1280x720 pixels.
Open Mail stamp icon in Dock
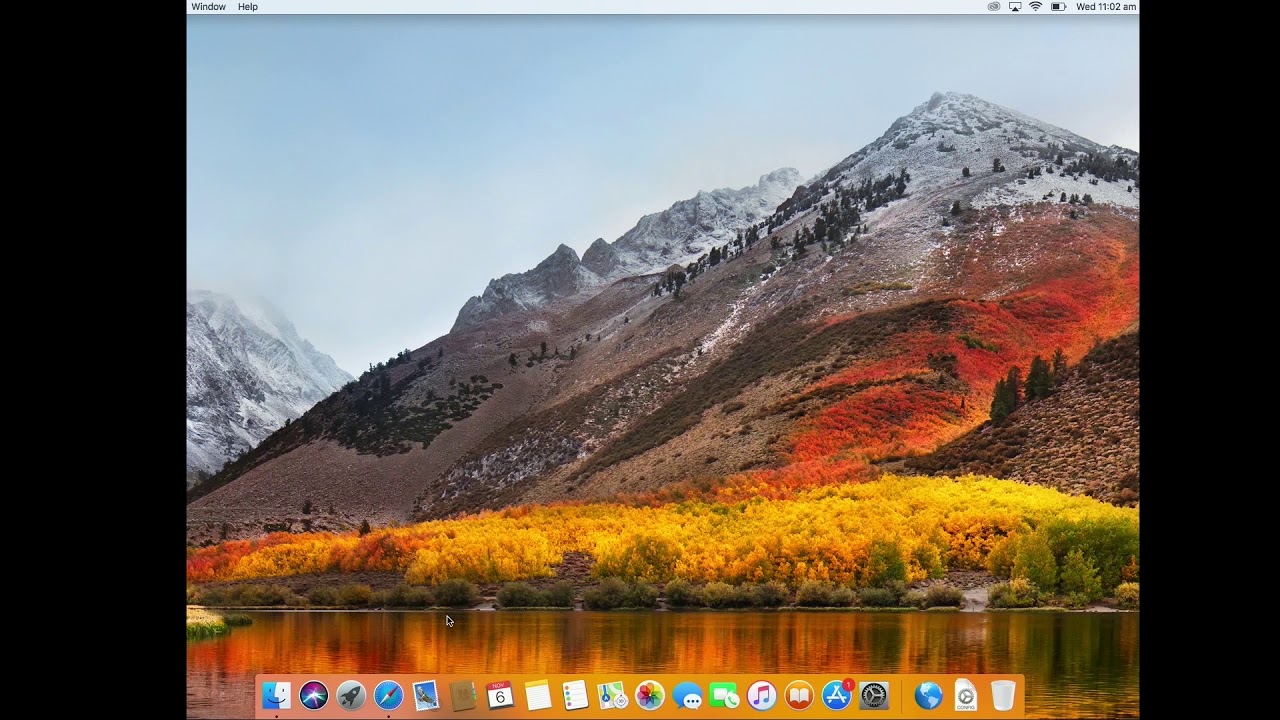tap(426, 695)
